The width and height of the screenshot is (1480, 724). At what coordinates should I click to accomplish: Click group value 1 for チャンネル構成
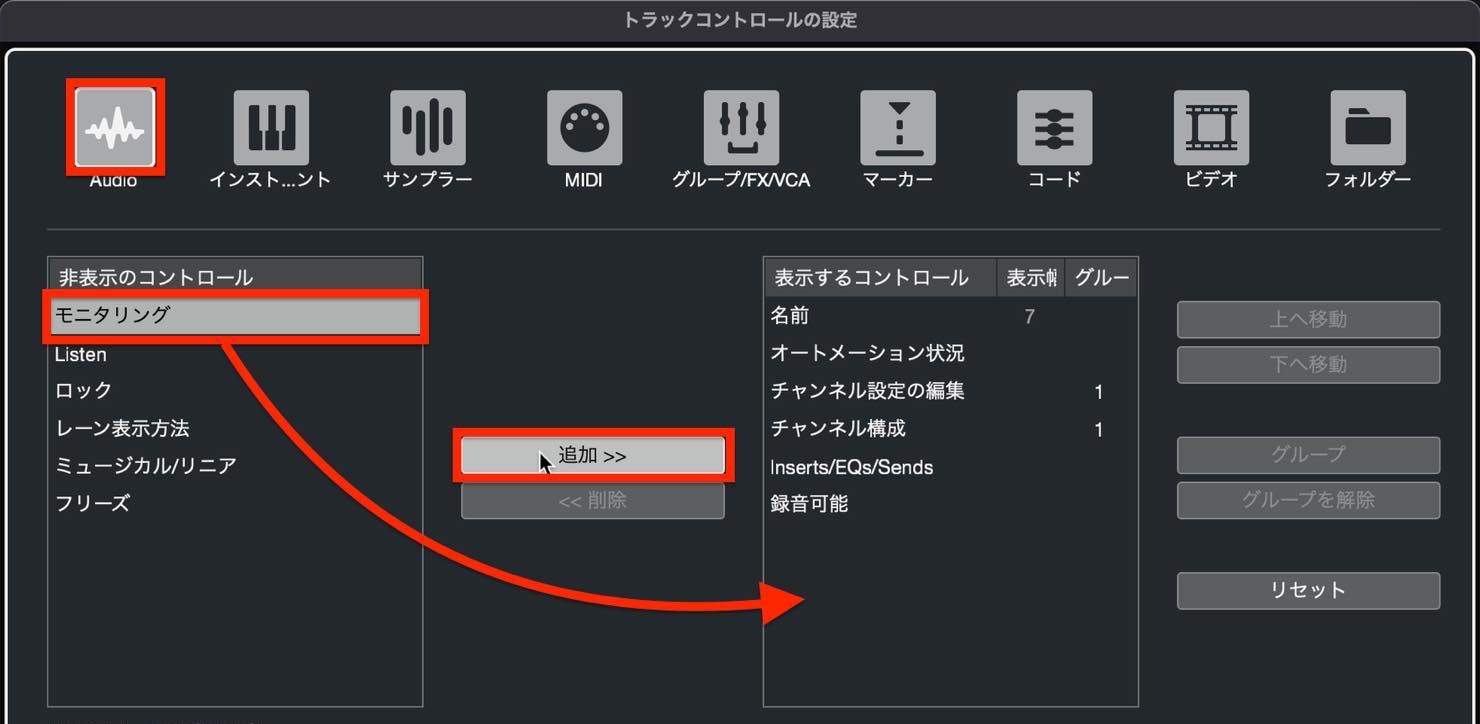[x=1099, y=430]
